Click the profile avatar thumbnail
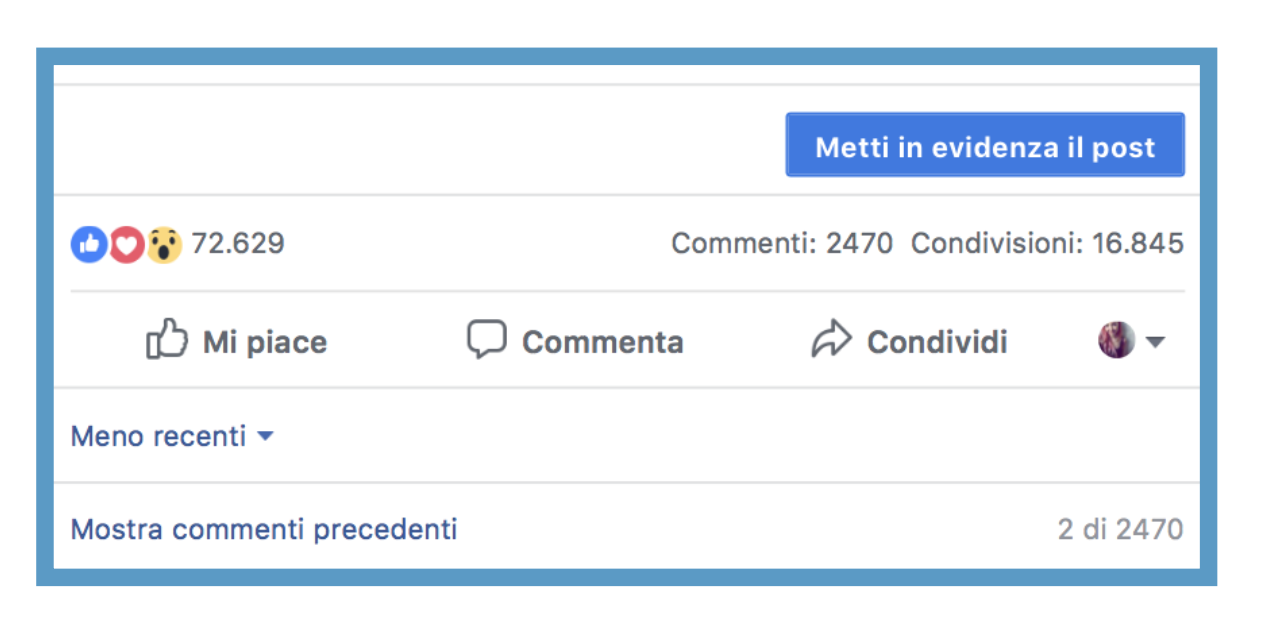The image size is (1266, 630). (1116, 340)
